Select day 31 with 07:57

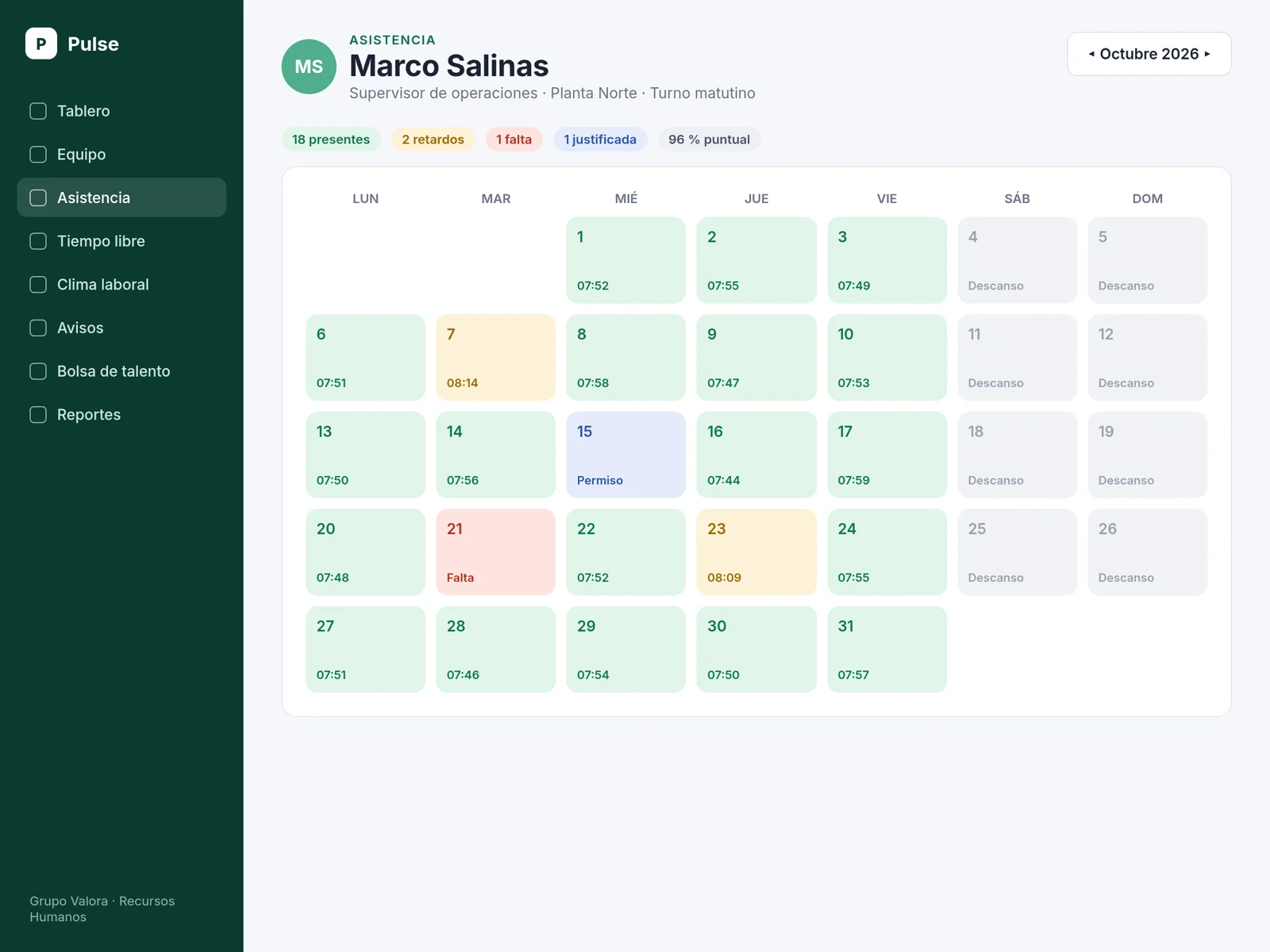887,650
